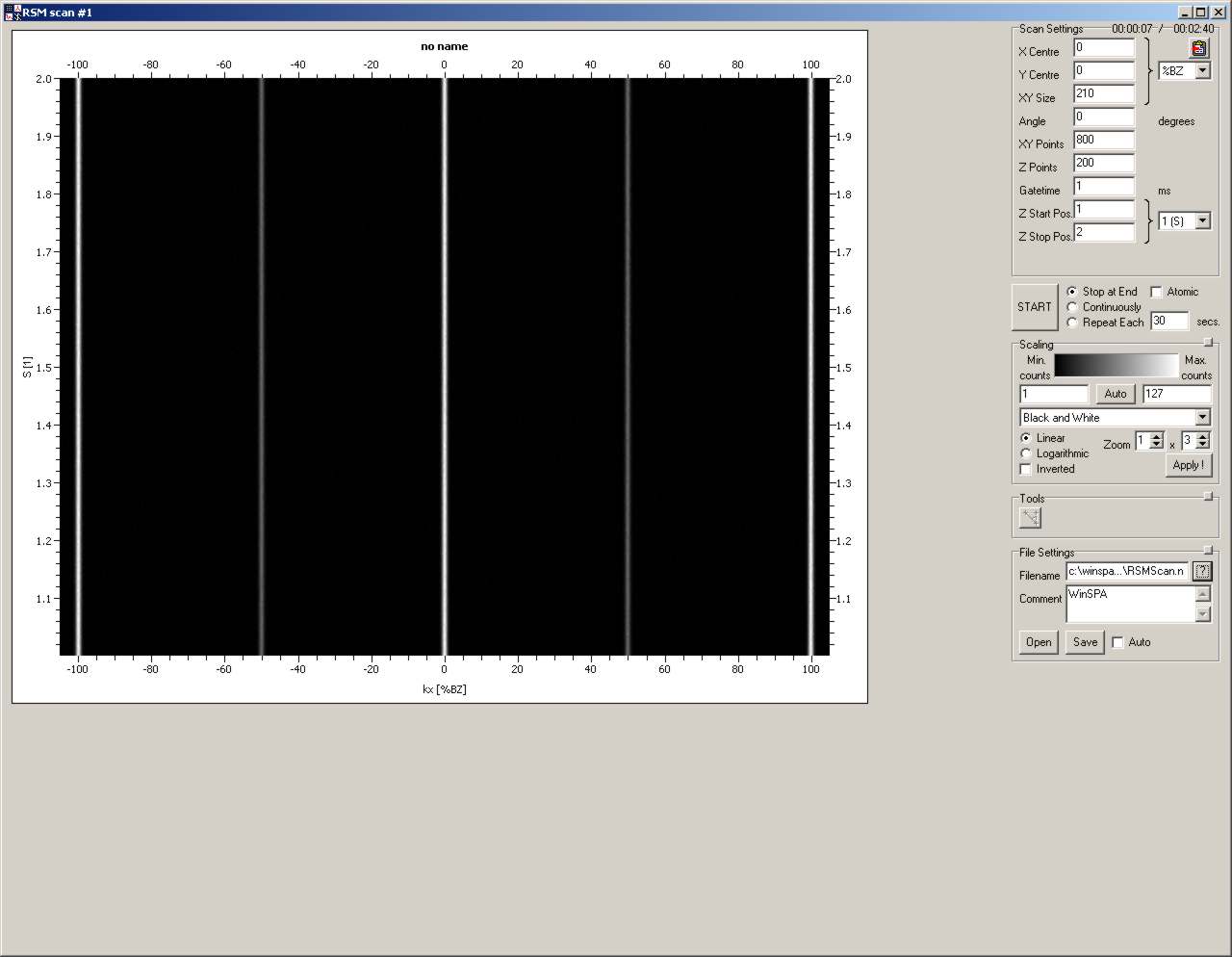Viewport: 1232px width, 957px height.
Task: Click the Auto scaling button
Action: (x=1115, y=394)
